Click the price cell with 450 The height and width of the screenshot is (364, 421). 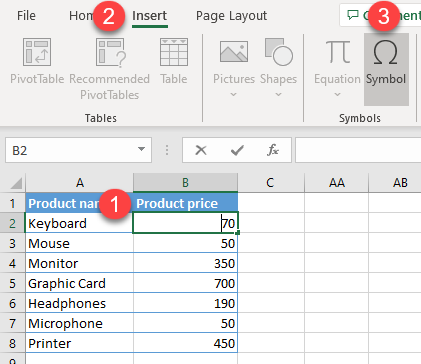[x=185, y=343]
